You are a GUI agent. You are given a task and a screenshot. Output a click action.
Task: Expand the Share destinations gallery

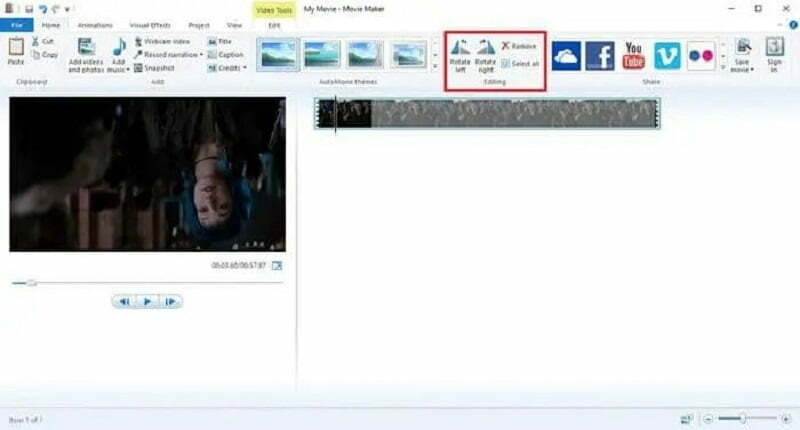coord(723,67)
